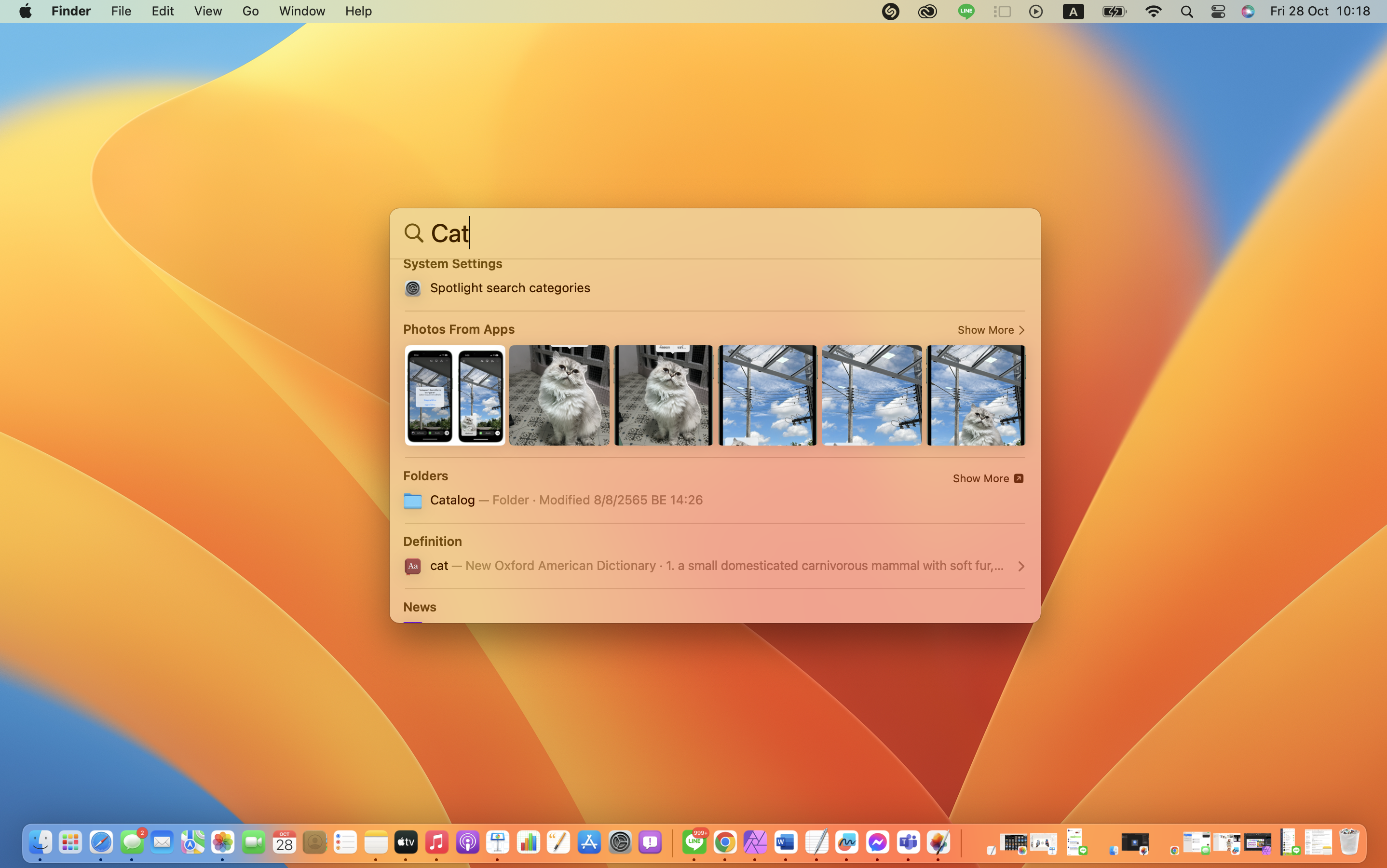Open Google Chrome from dock
The height and width of the screenshot is (868, 1387).
(x=725, y=842)
